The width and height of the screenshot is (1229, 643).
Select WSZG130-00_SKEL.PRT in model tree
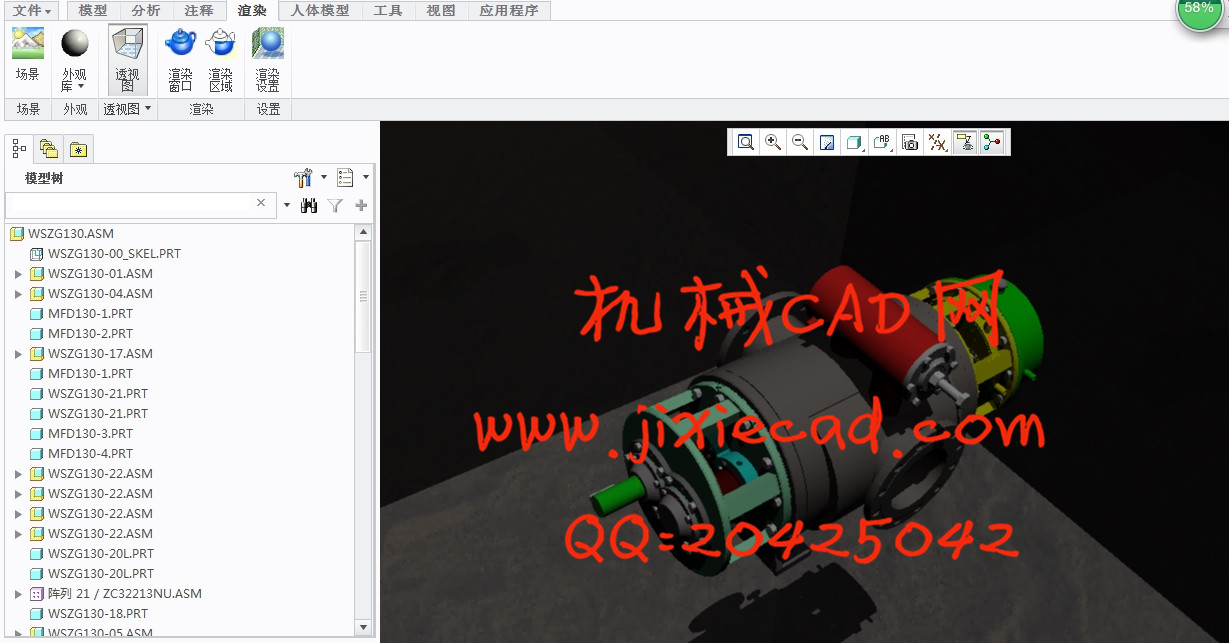(114, 254)
